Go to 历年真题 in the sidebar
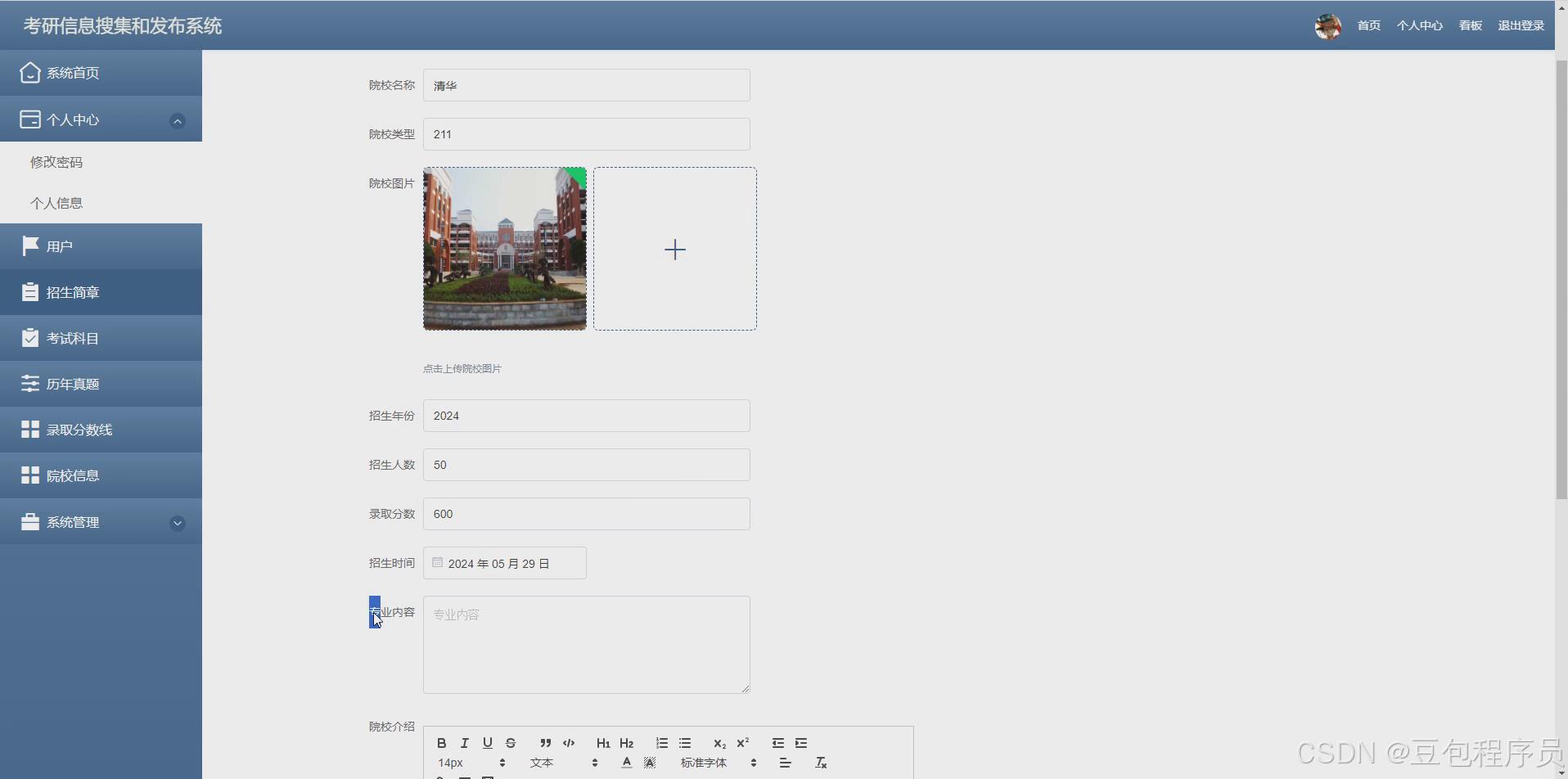Image resolution: width=1568 pixels, height=779 pixels. 101,384
